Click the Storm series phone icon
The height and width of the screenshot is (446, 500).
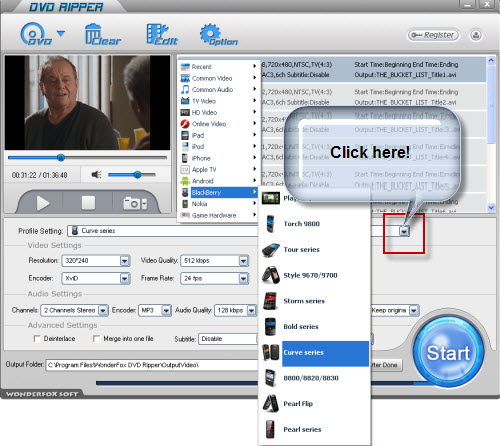(270, 301)
